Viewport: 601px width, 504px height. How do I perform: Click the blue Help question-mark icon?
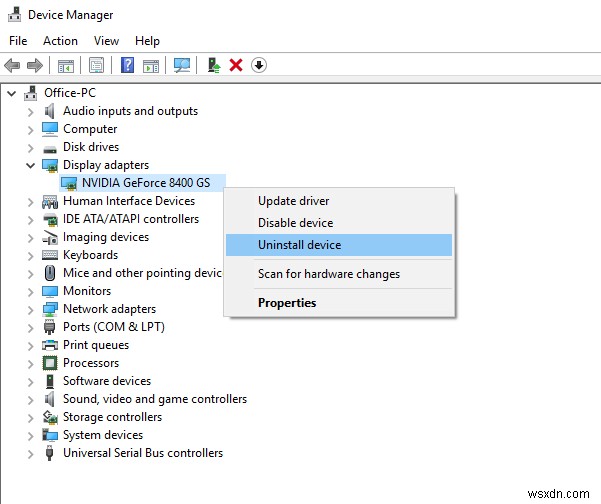coord(127,65)
